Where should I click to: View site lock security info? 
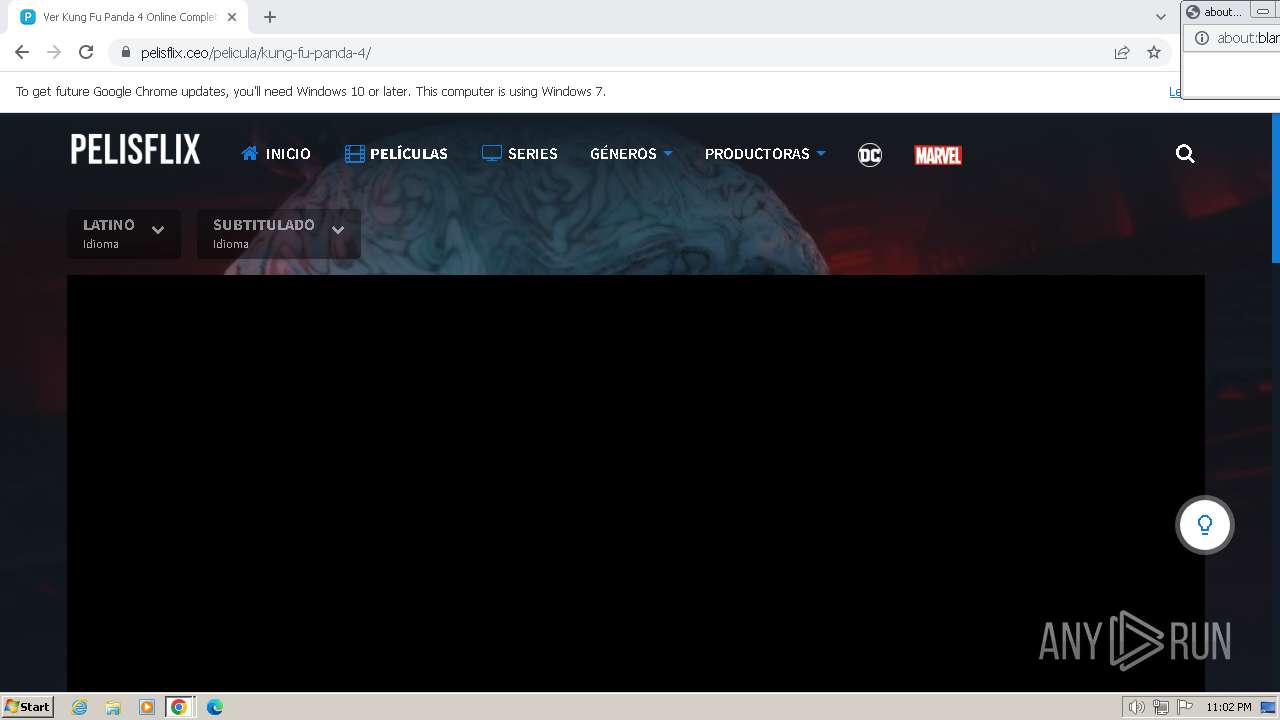click(x=125, y=53)
